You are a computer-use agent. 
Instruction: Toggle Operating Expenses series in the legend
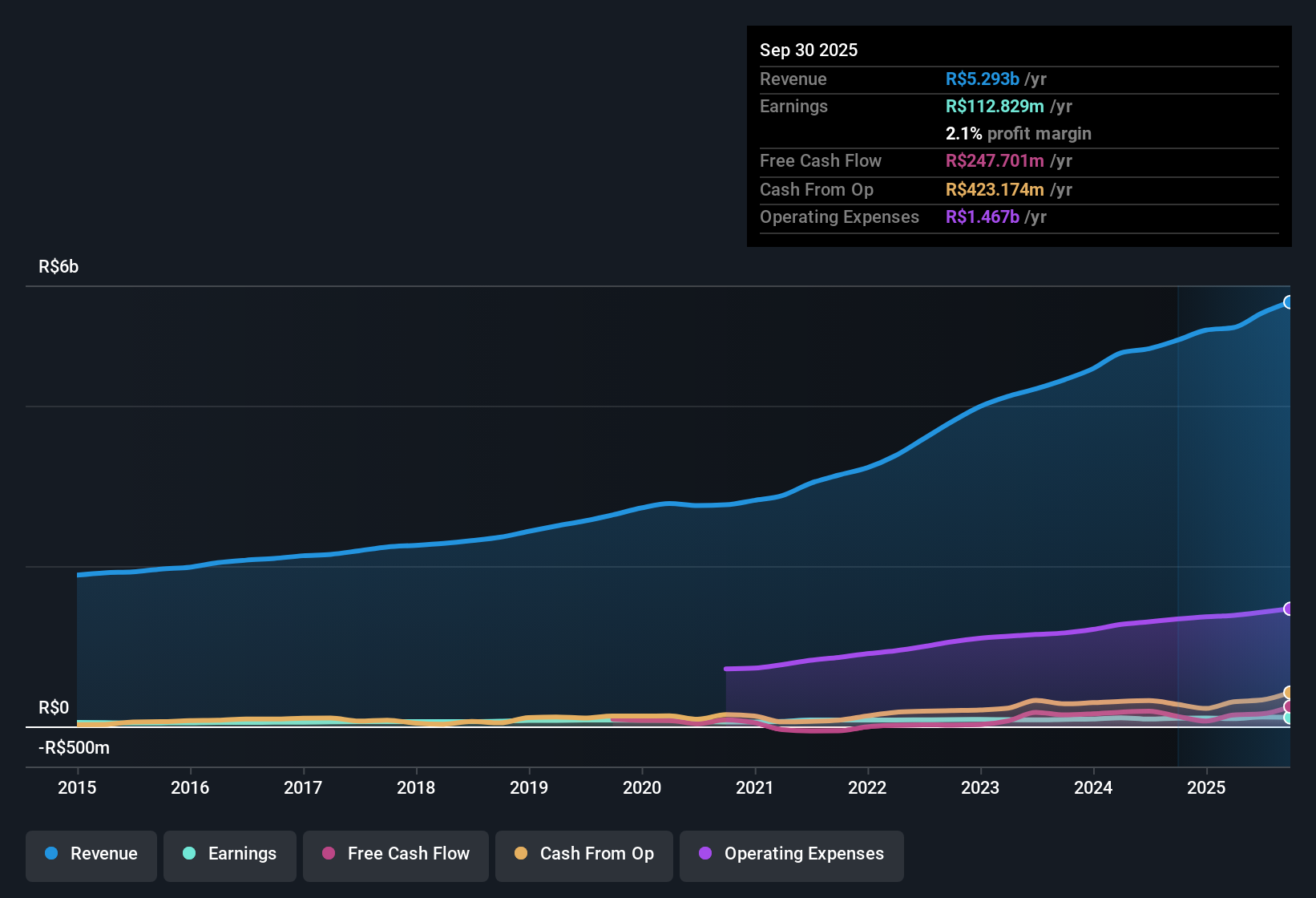(x=791, y=854)
